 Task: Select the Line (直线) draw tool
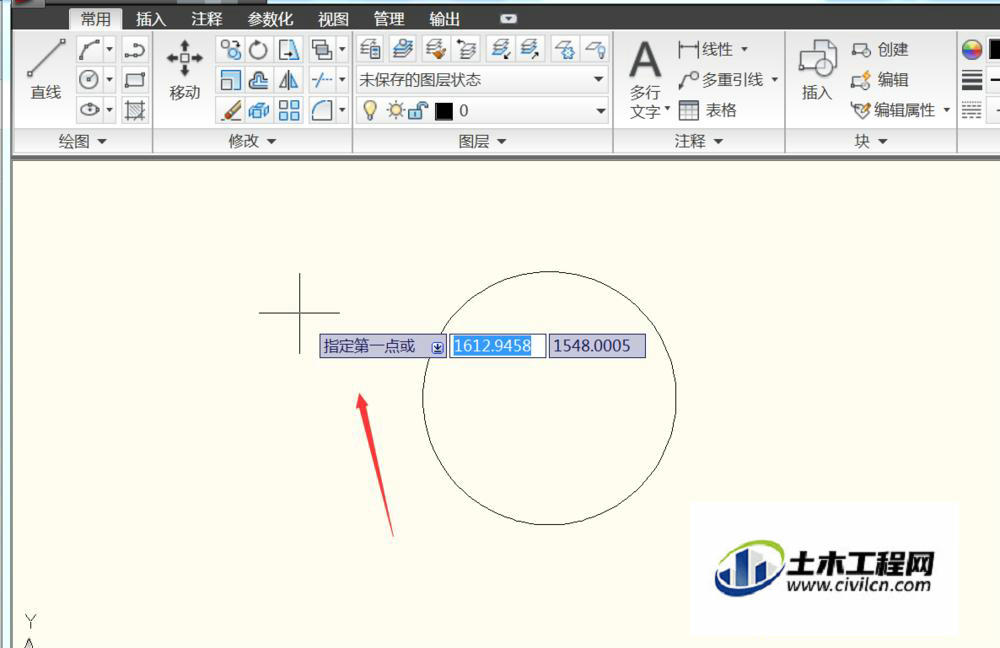pos(46,69)
